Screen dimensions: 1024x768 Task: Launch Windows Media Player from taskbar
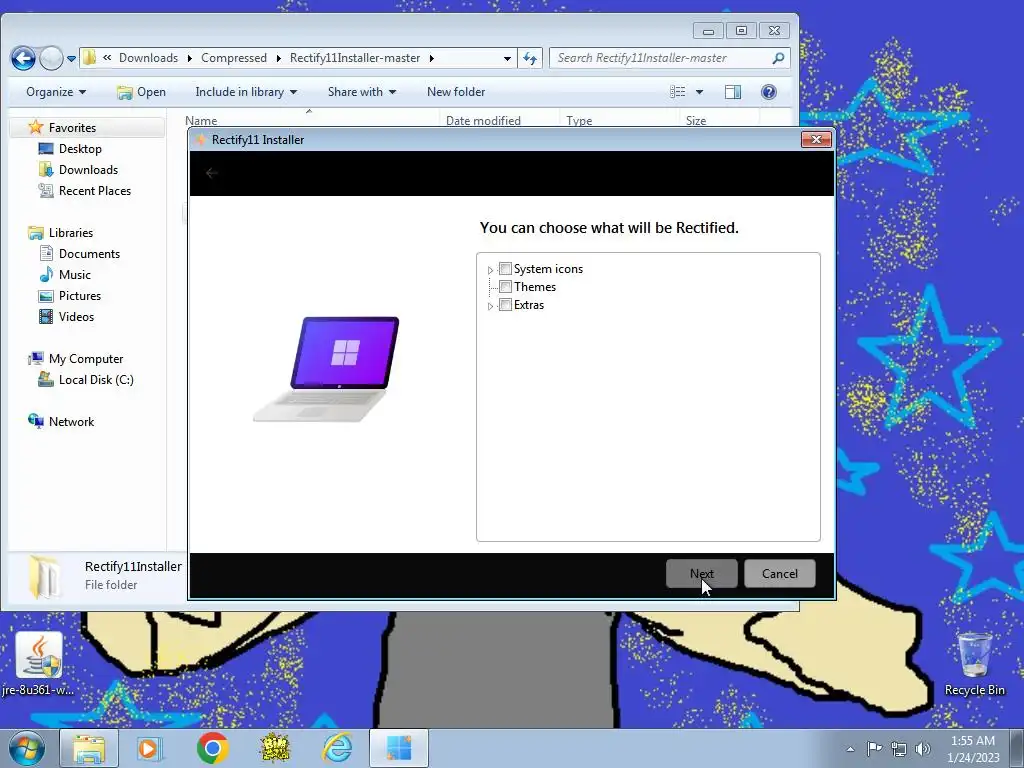(x=150, y=748)
